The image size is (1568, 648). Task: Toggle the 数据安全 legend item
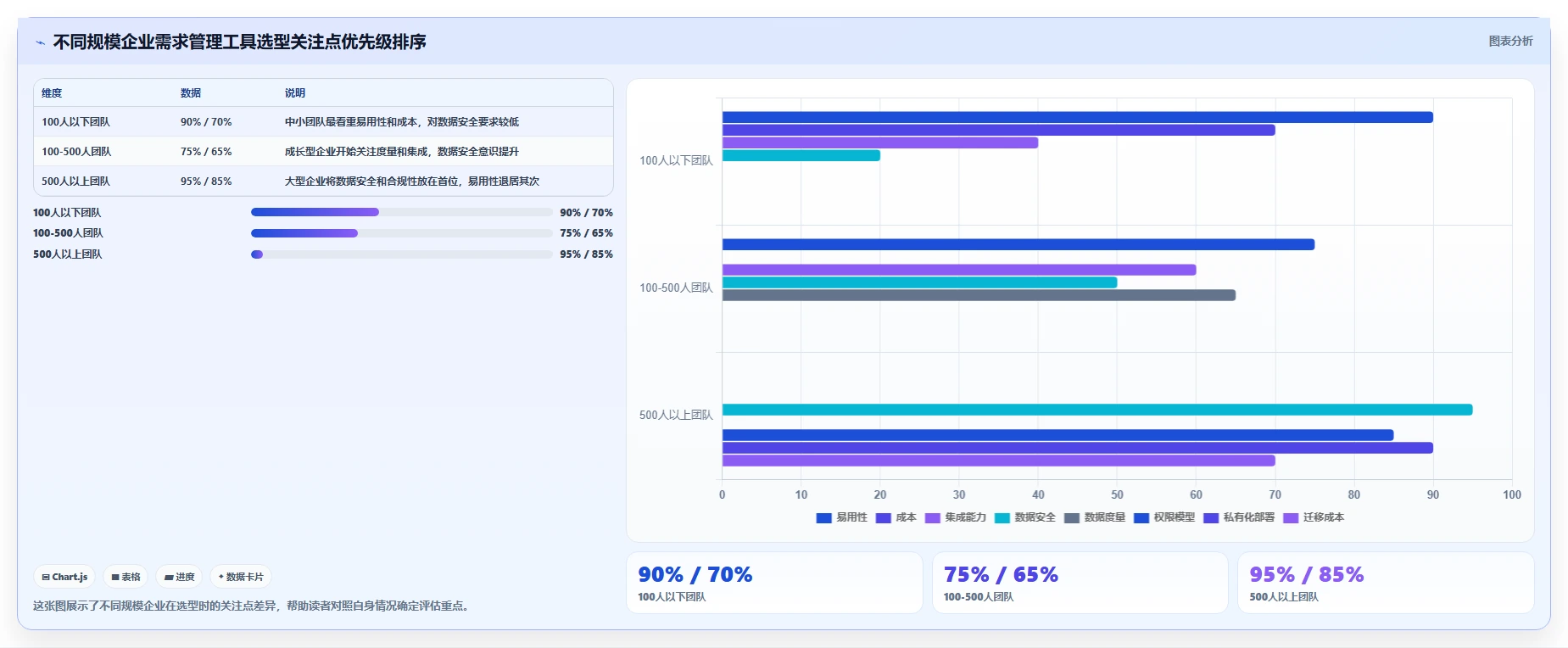(x=1024, y=517)
